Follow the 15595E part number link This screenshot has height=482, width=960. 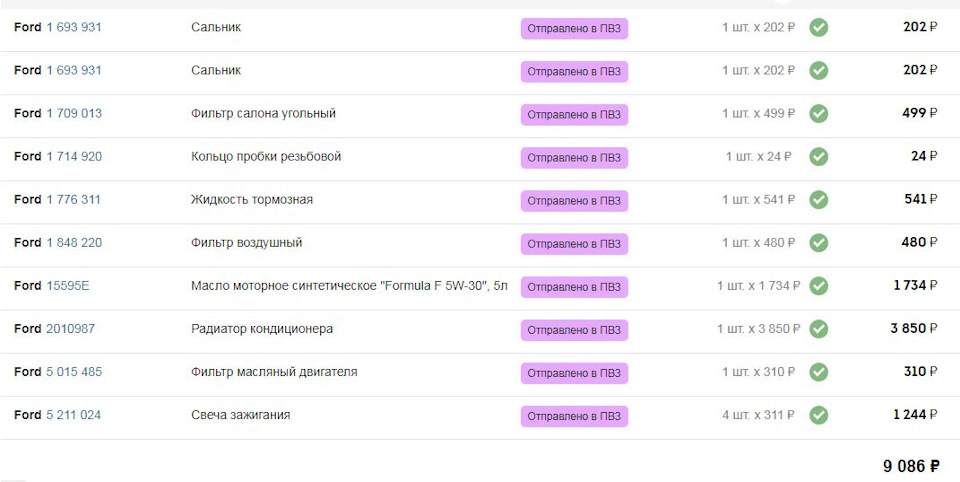click(x=68, y=286)
